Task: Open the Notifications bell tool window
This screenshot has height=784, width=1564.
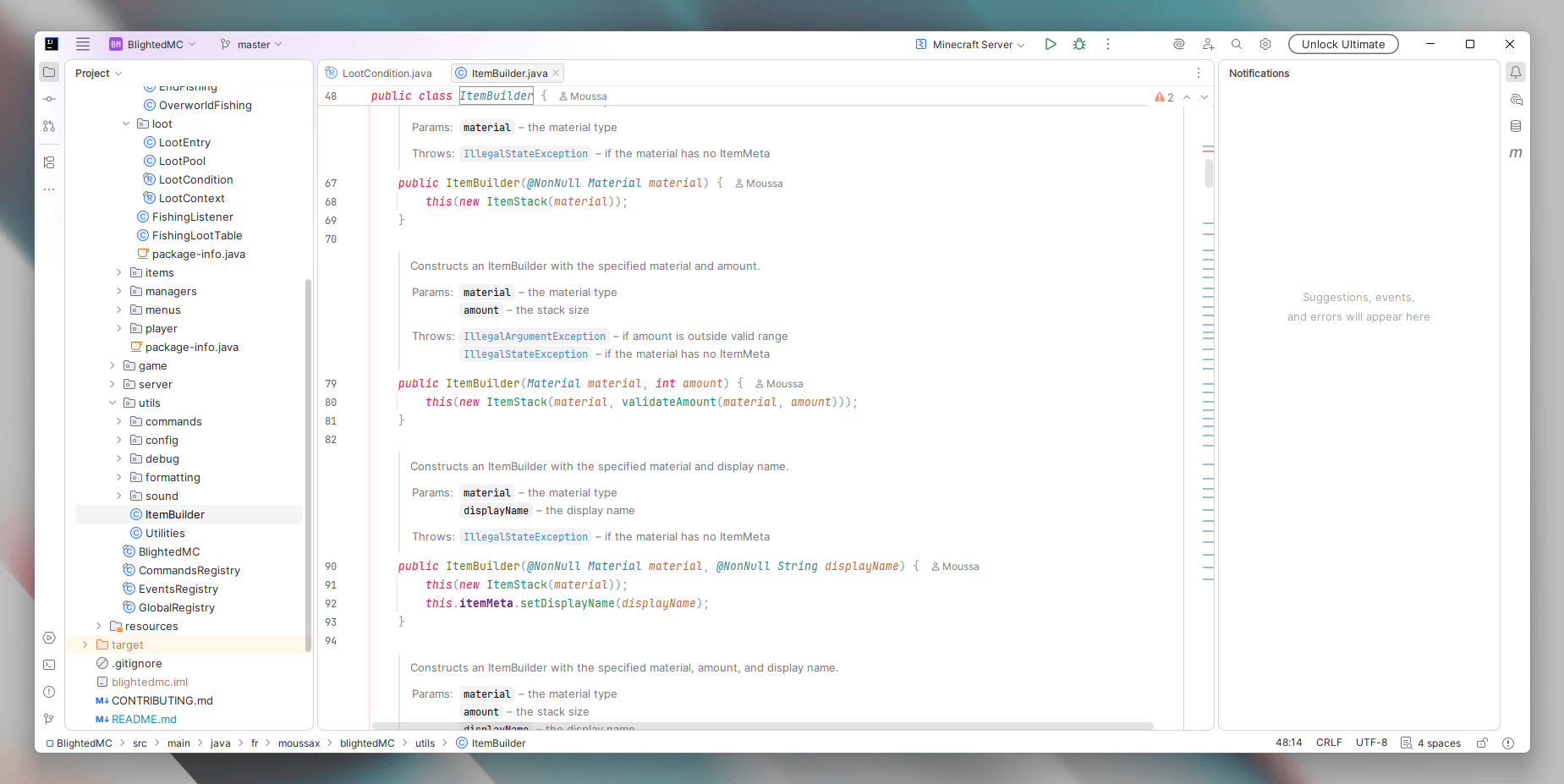Action: click(1515, 73)
